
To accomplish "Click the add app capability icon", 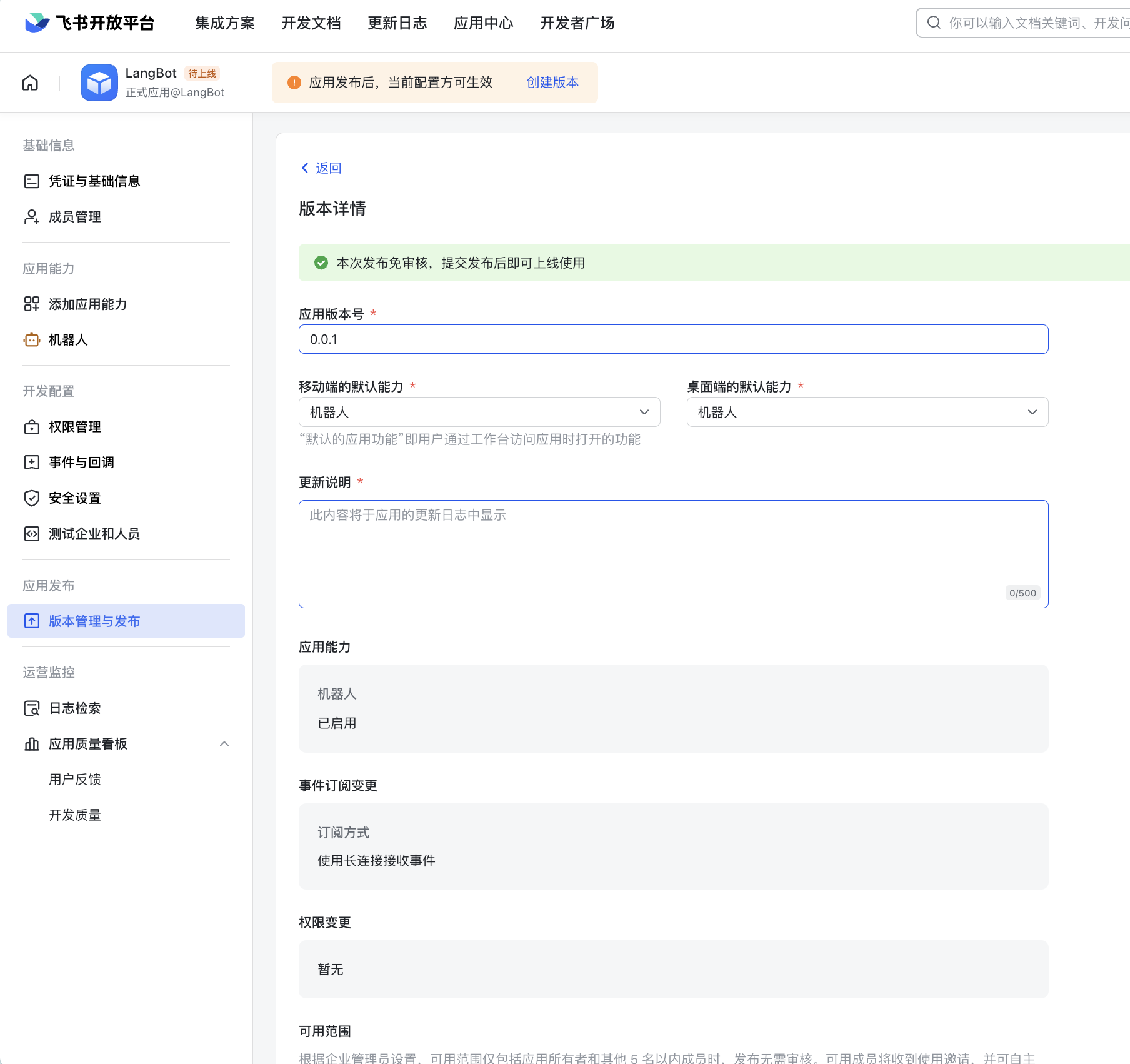I will 31,304.
